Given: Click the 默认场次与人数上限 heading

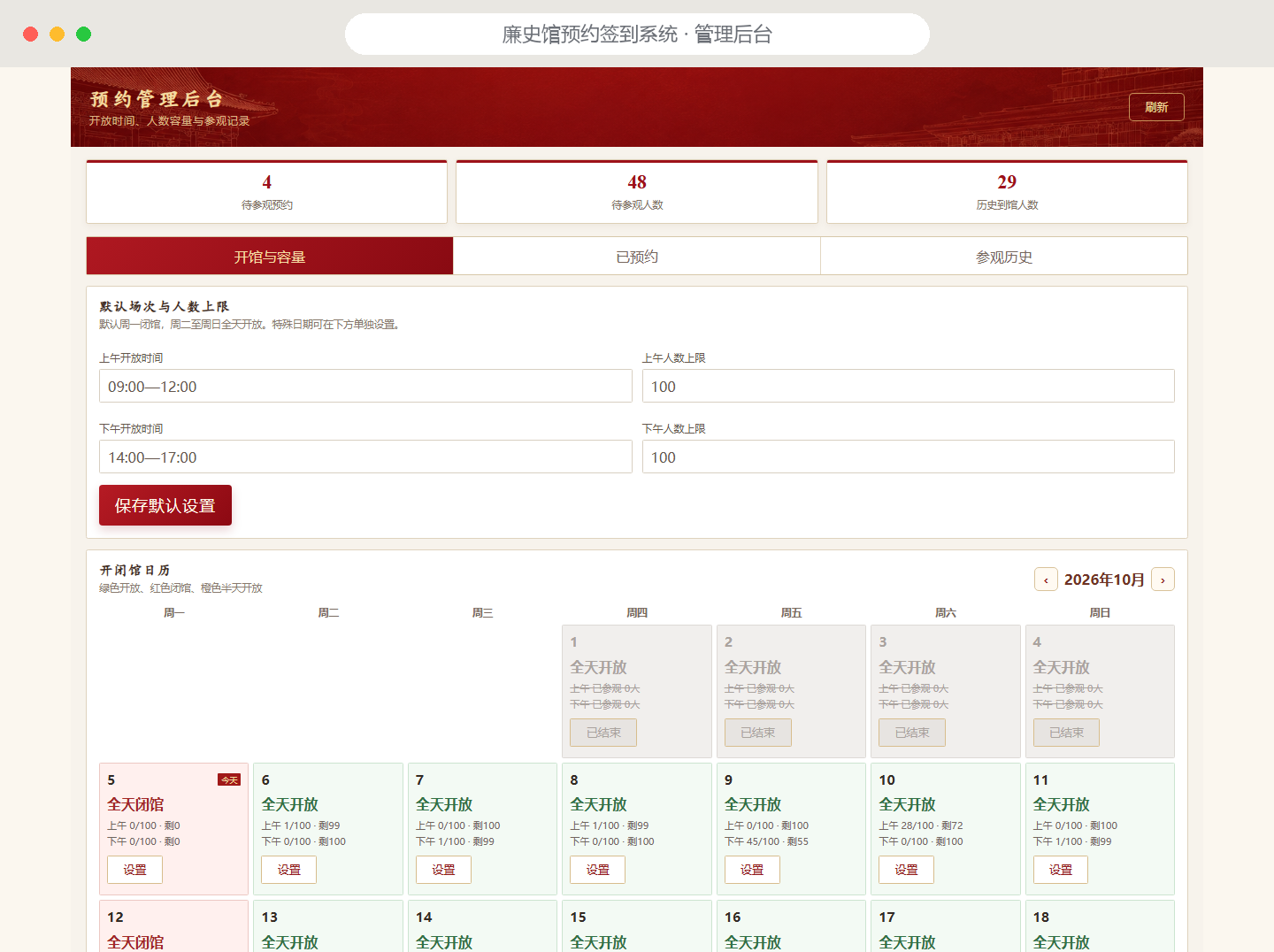Looking at the screenshot, I should 164,306.
